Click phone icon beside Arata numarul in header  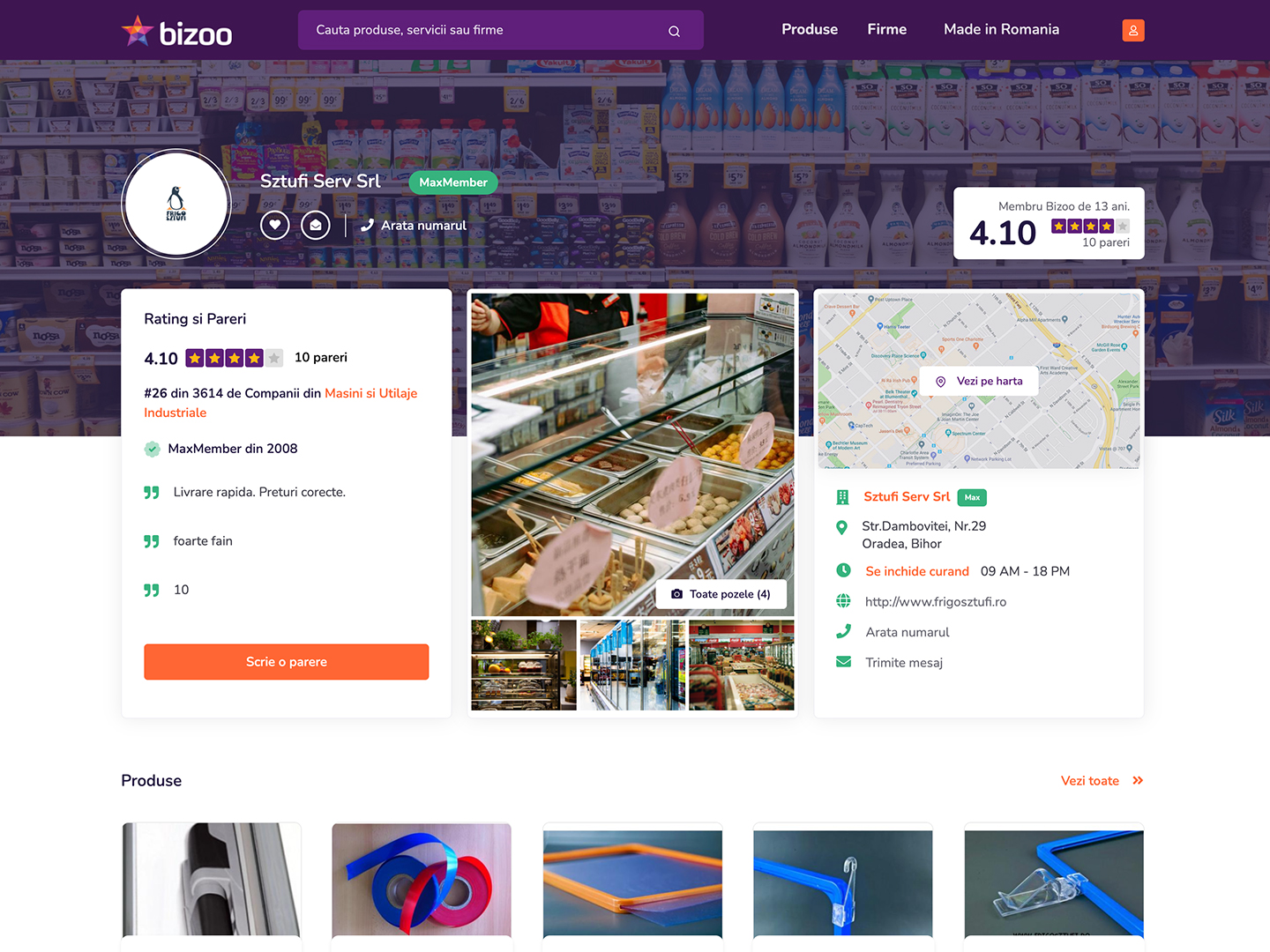click(x=367, y=225)
